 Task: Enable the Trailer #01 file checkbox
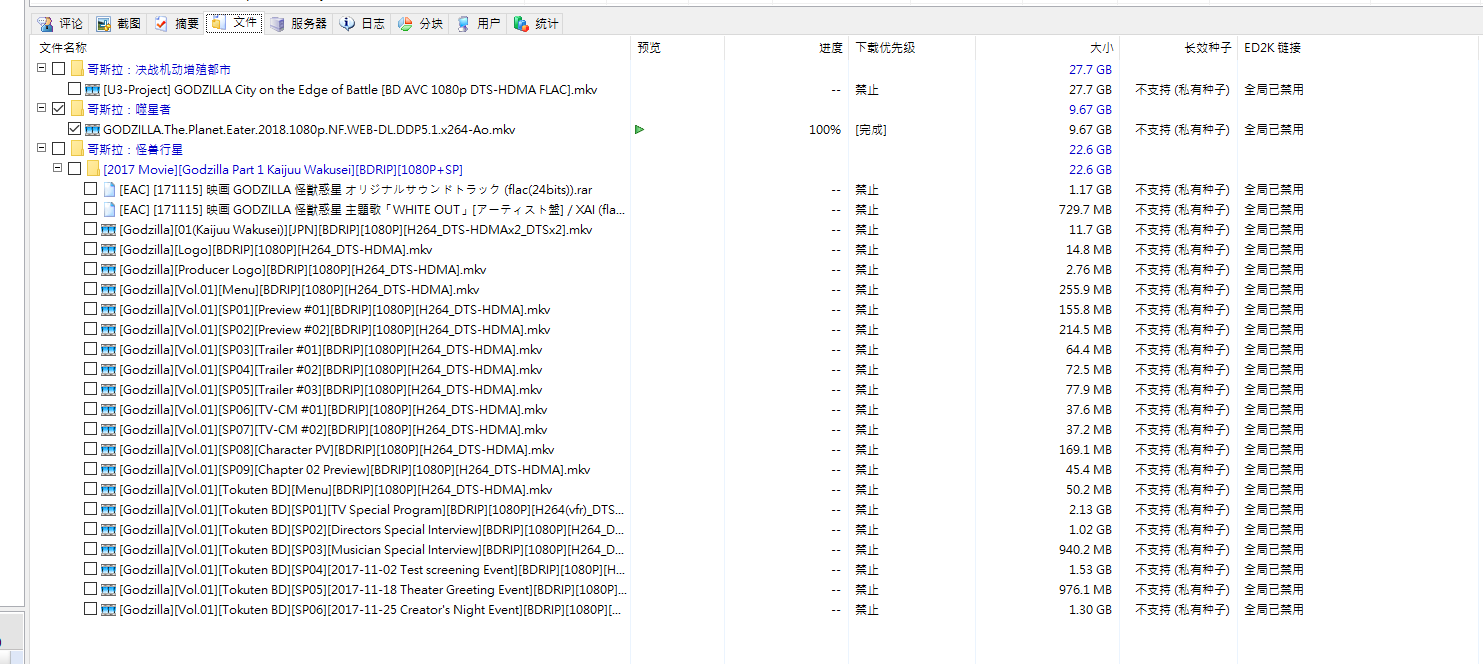pos(90,350)
